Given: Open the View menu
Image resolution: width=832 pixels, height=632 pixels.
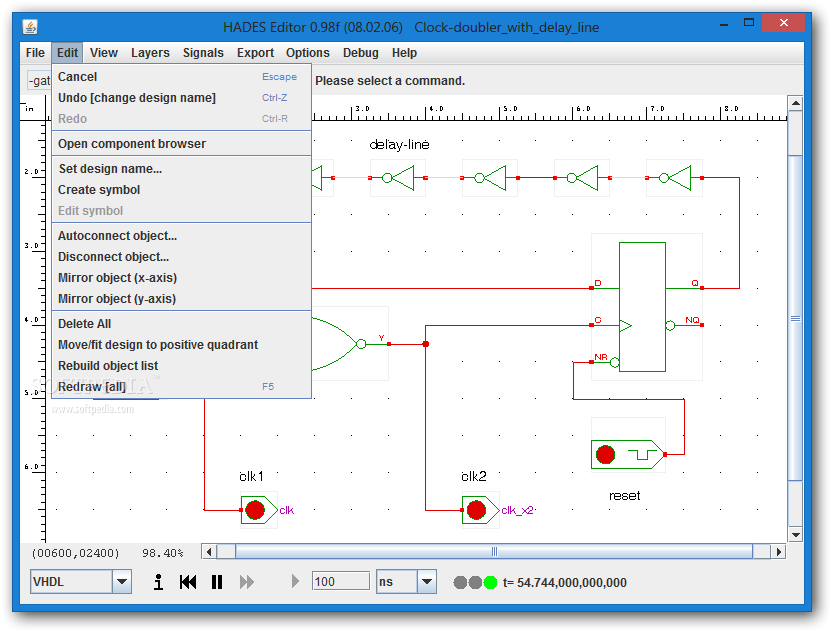Looking at the screenshot, I should pos(103,53).
